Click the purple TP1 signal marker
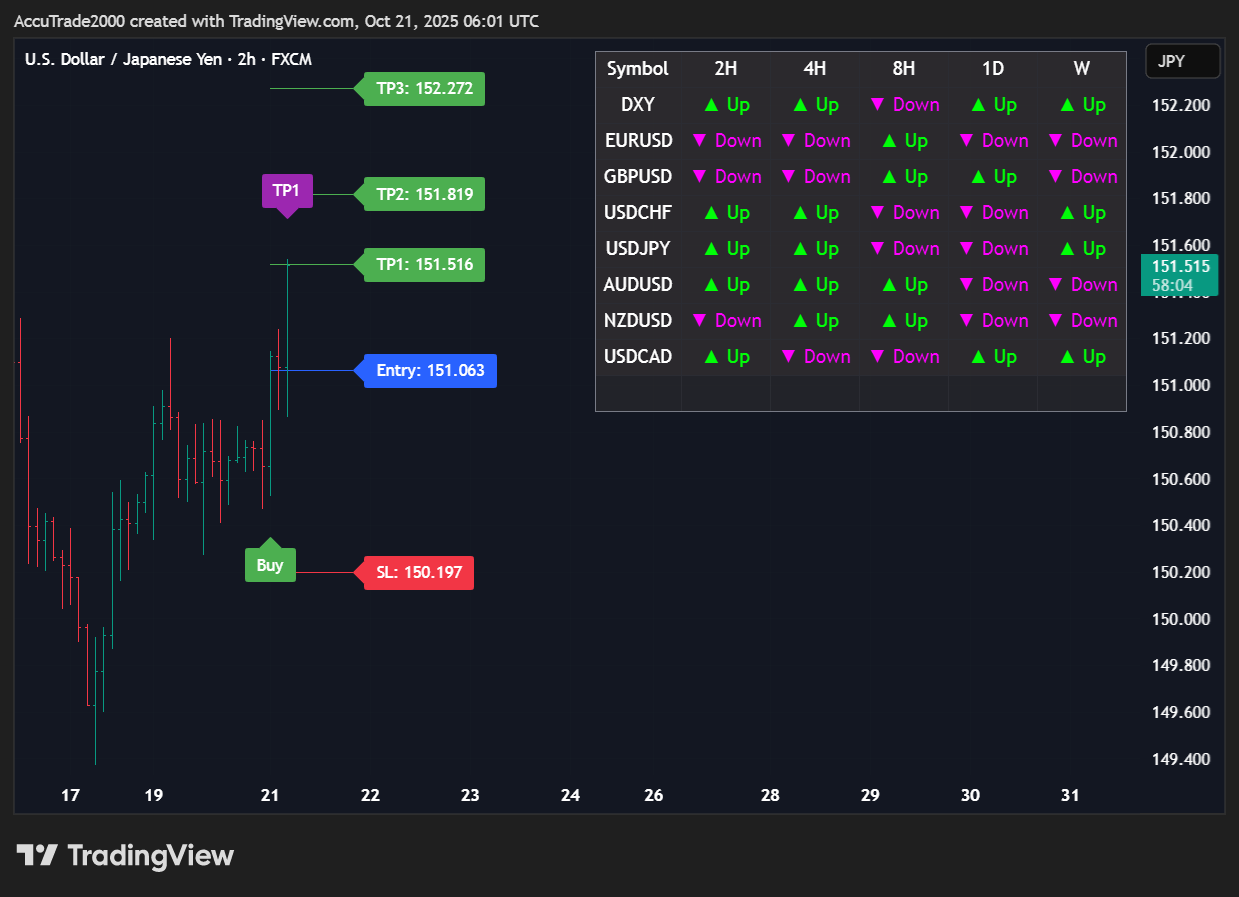Viewport: 1239px width, 897px height. [x=287, y=190]
